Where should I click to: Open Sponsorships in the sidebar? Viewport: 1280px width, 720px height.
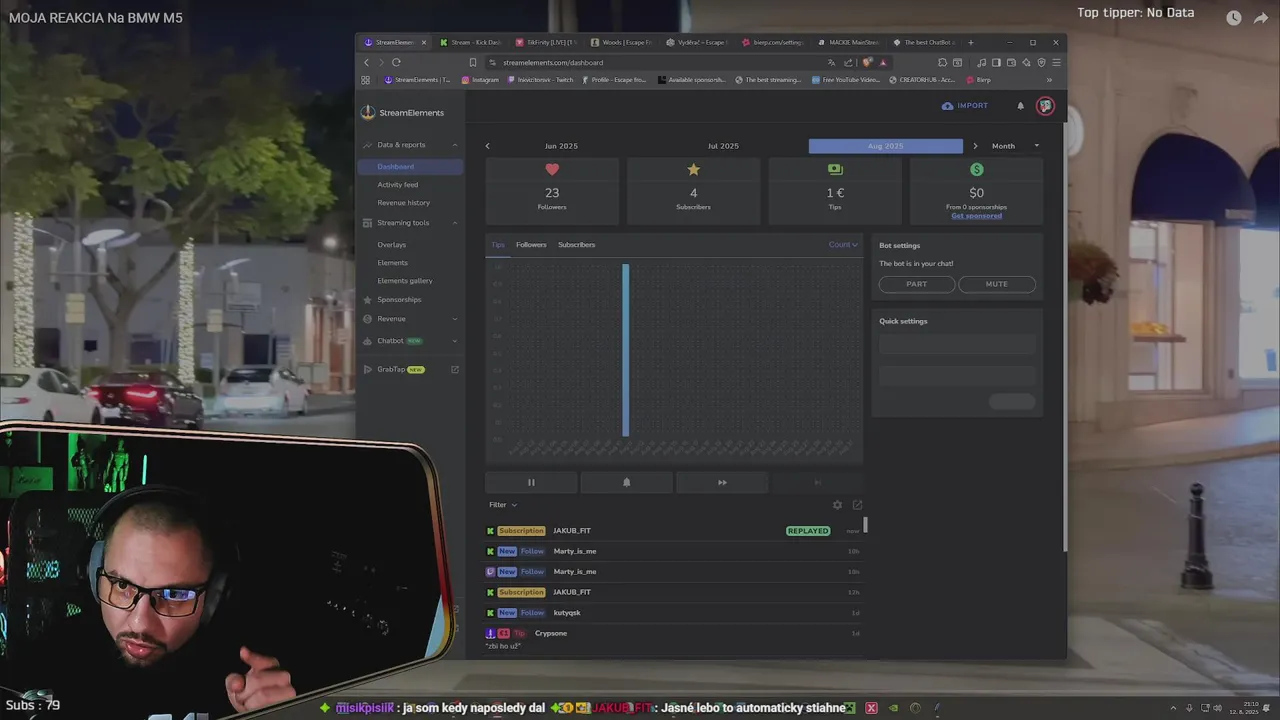pyautogui.click(x=399, y=300)
